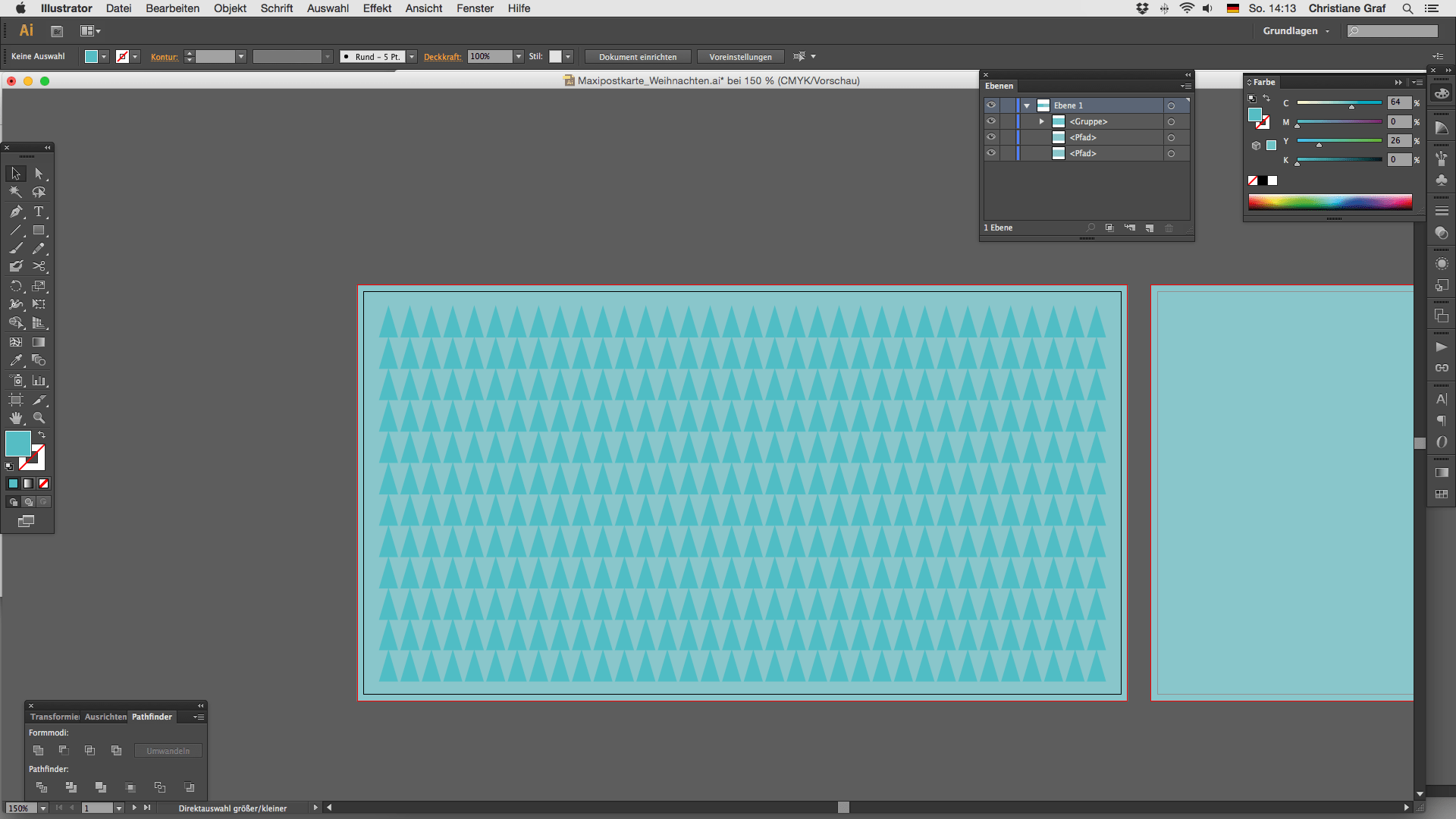This screenshot has width=1456, height=819.
Task: Select the Hand tool
Action: click(x=16, y=418)
